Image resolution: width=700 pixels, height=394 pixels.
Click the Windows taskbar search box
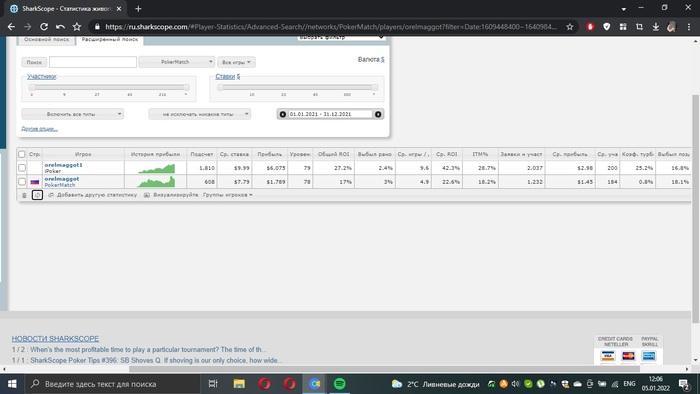point(112,384)
